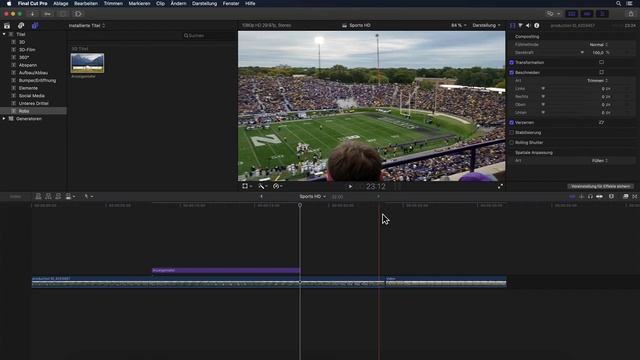This screenshot has height=360, width=640.
Task: Click the Verzerren on-screen controls icon
Action: 601,122
